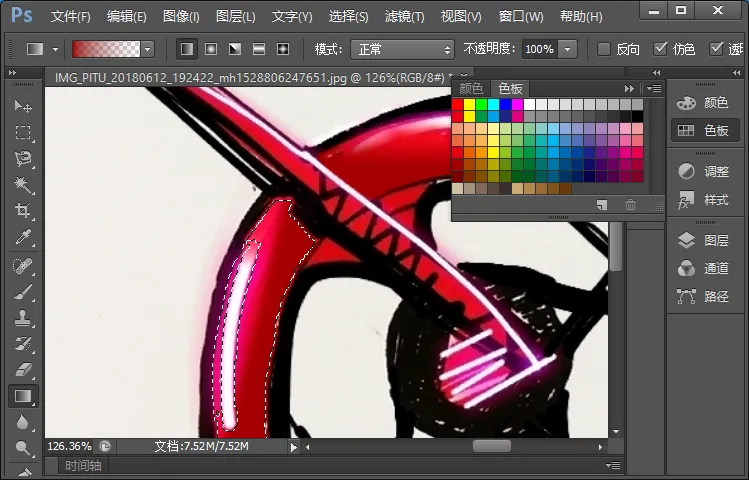Choose the diamond gradient style
The width and height of the screenshot is (749, 480).
pyautogui.click(x=283, y=49)
